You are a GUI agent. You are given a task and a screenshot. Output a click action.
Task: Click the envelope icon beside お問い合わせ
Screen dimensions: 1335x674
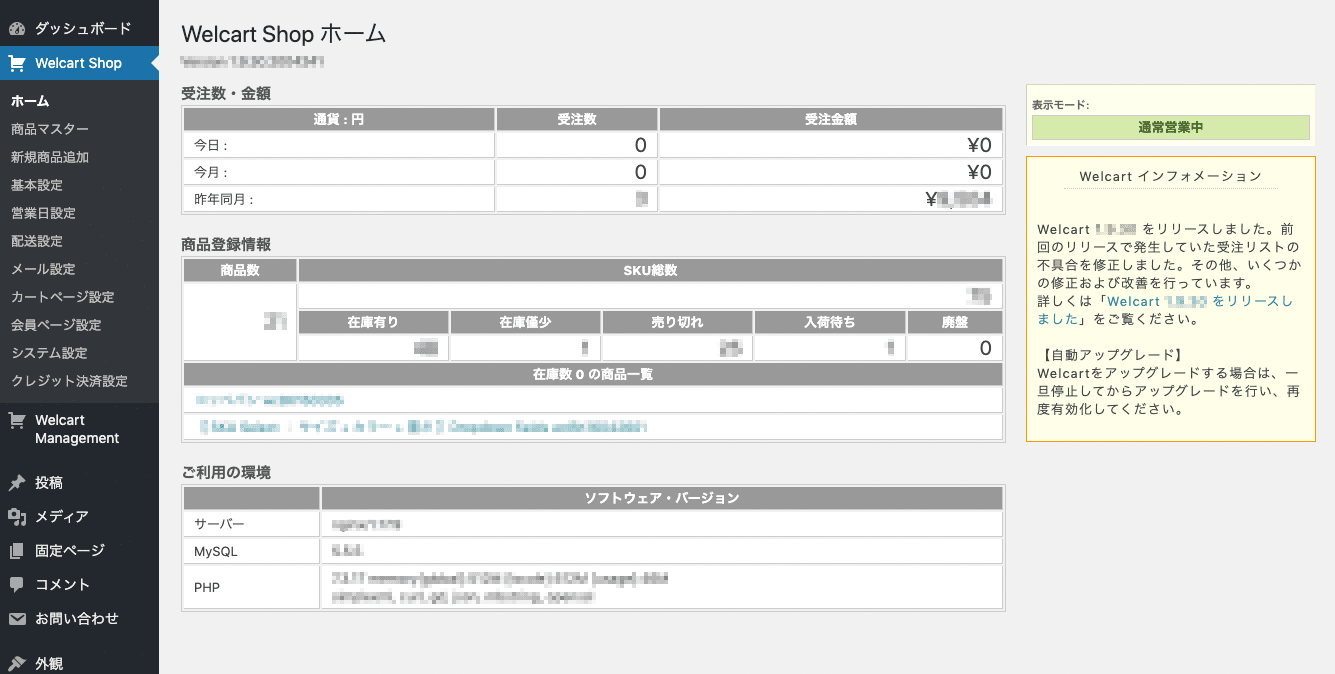point(17,619)
